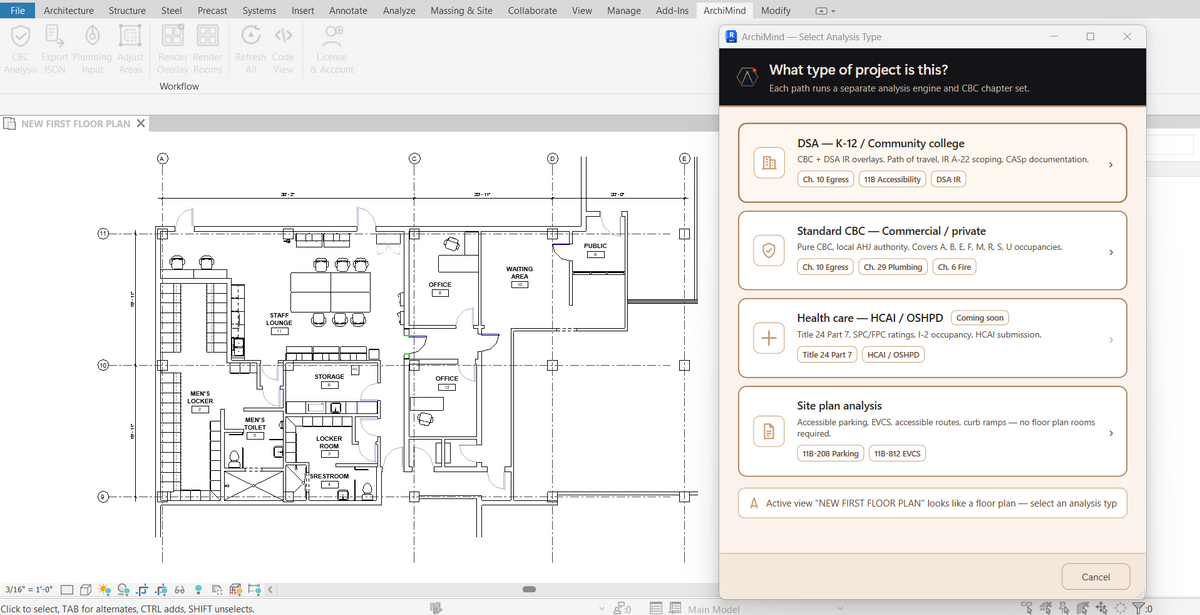This screenshot has width=1200, height=615.
Task: Click Health care — HCAI / OSHPD card
Action: click(932, 338)
